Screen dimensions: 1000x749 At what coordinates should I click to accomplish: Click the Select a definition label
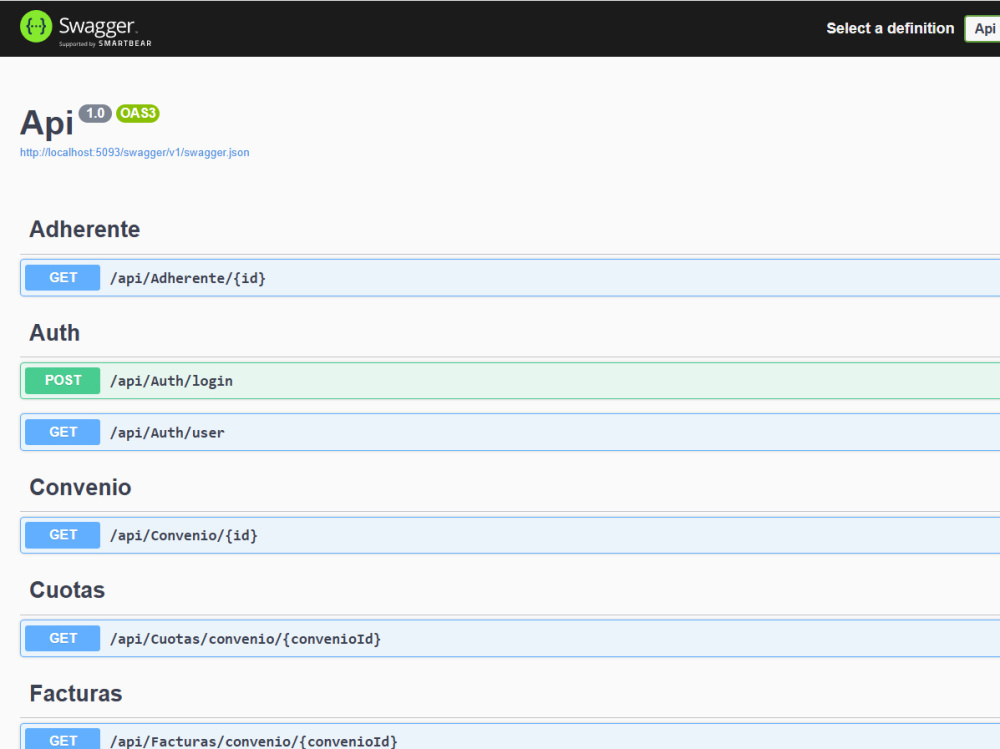[890, 29]
